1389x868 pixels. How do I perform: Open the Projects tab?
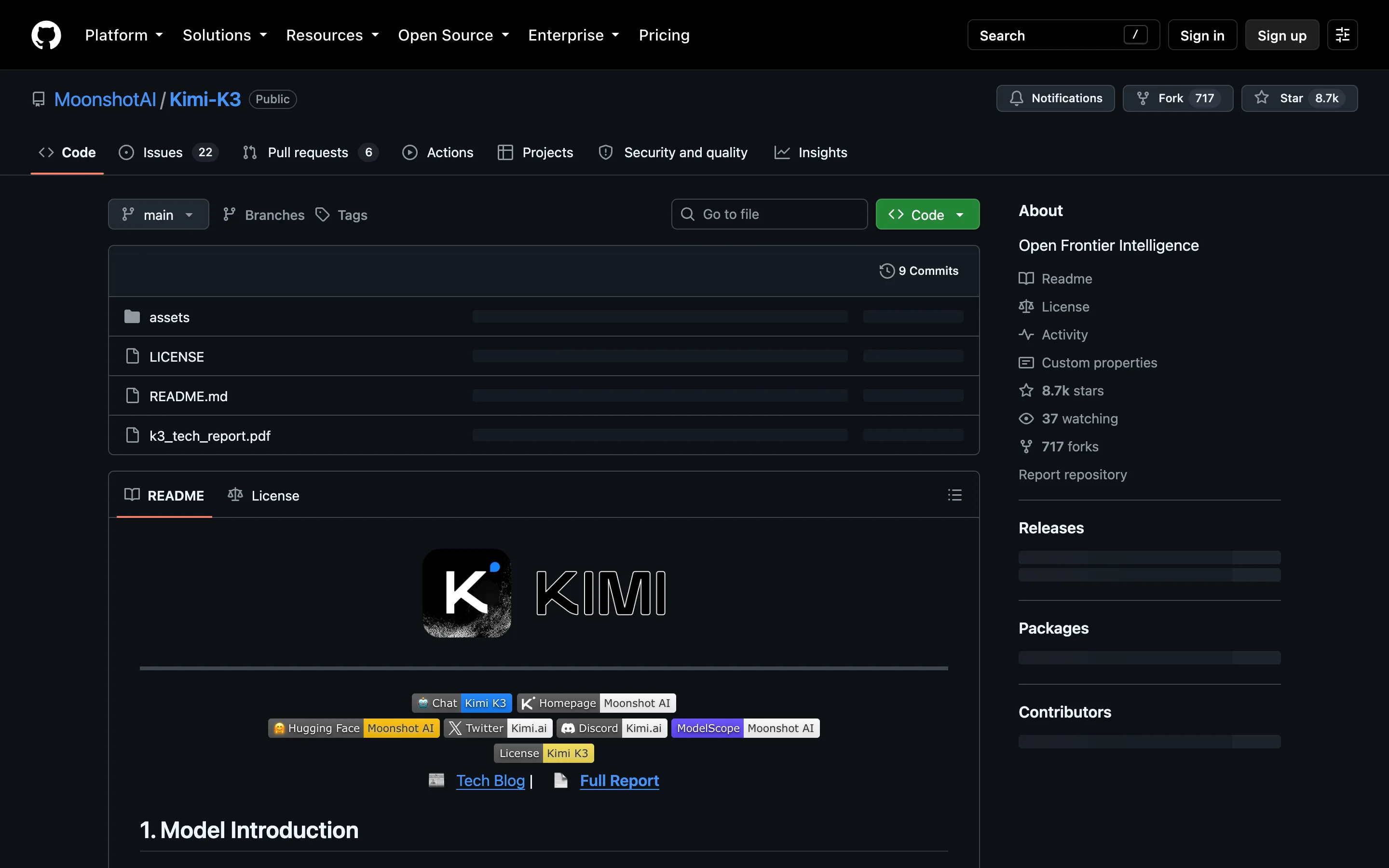(x=535, y=152)
